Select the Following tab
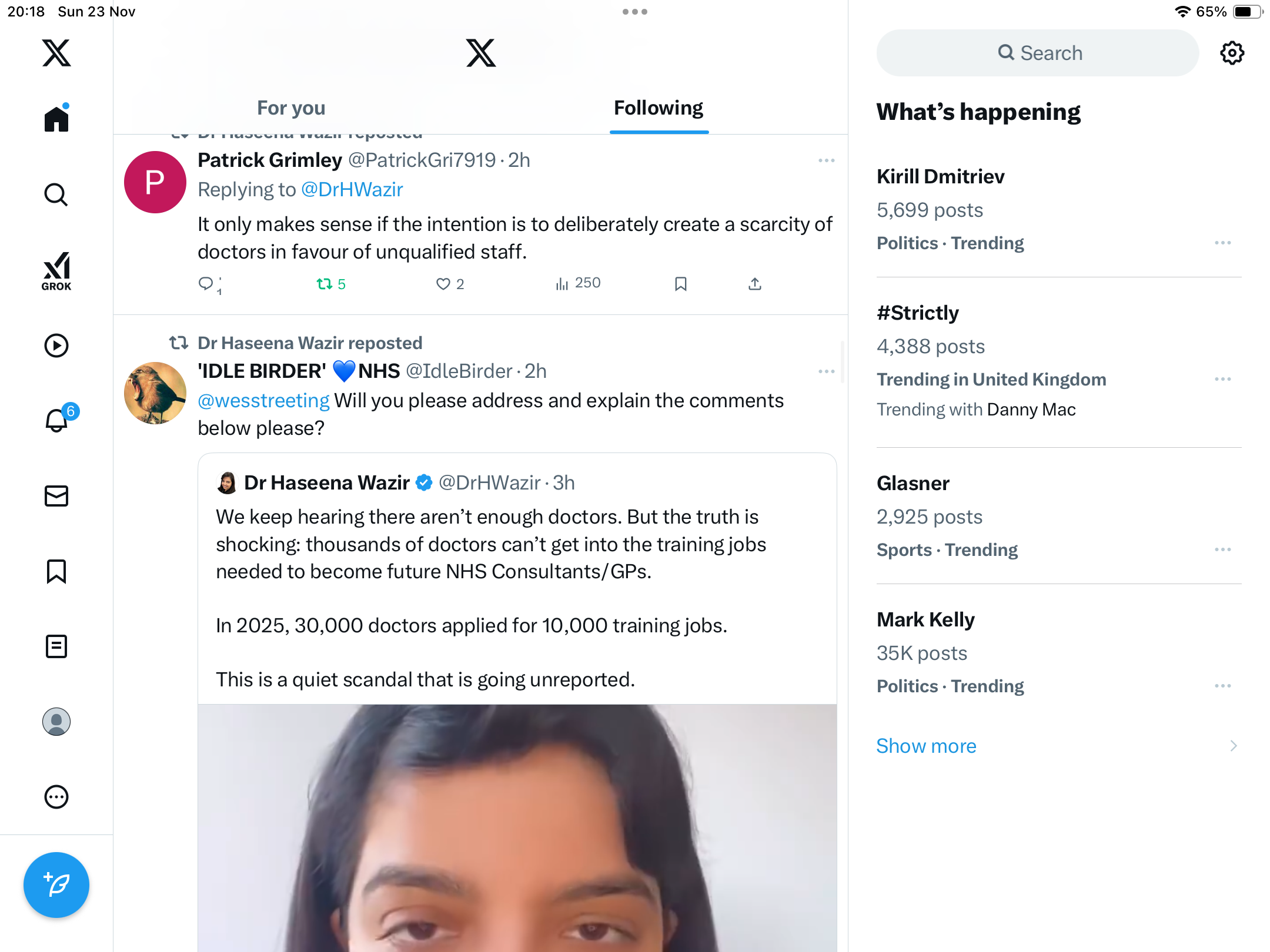The height and width of the screenshot is (952, 1270). point(659,108)
